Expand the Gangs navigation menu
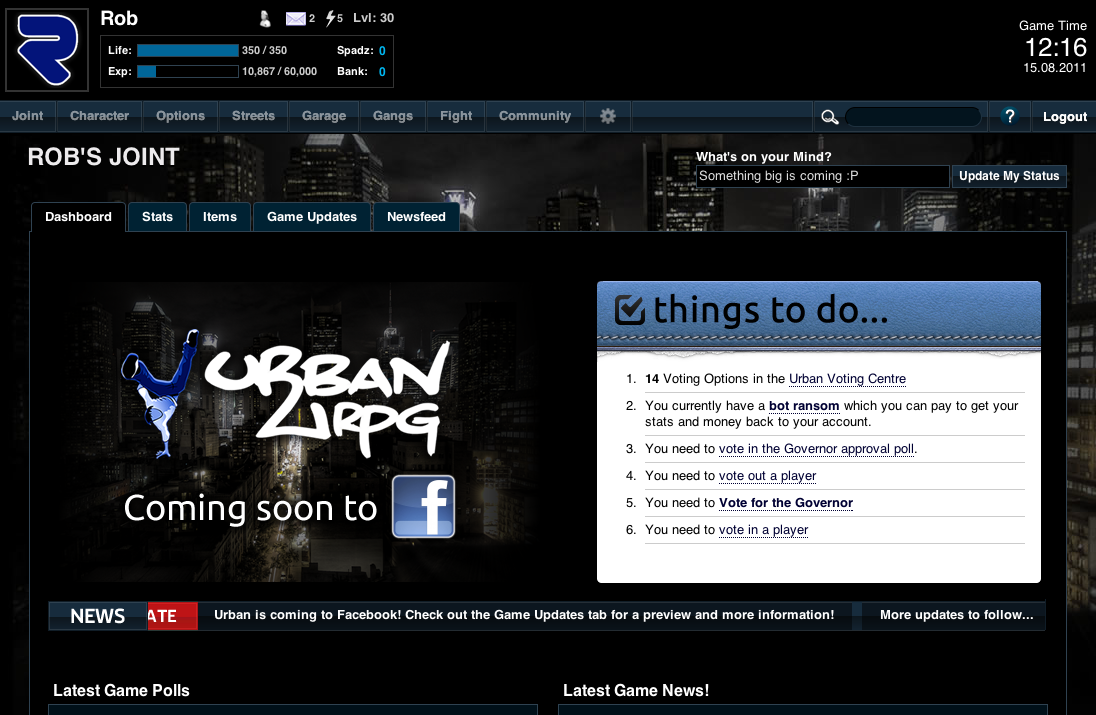 coord(393,116)
